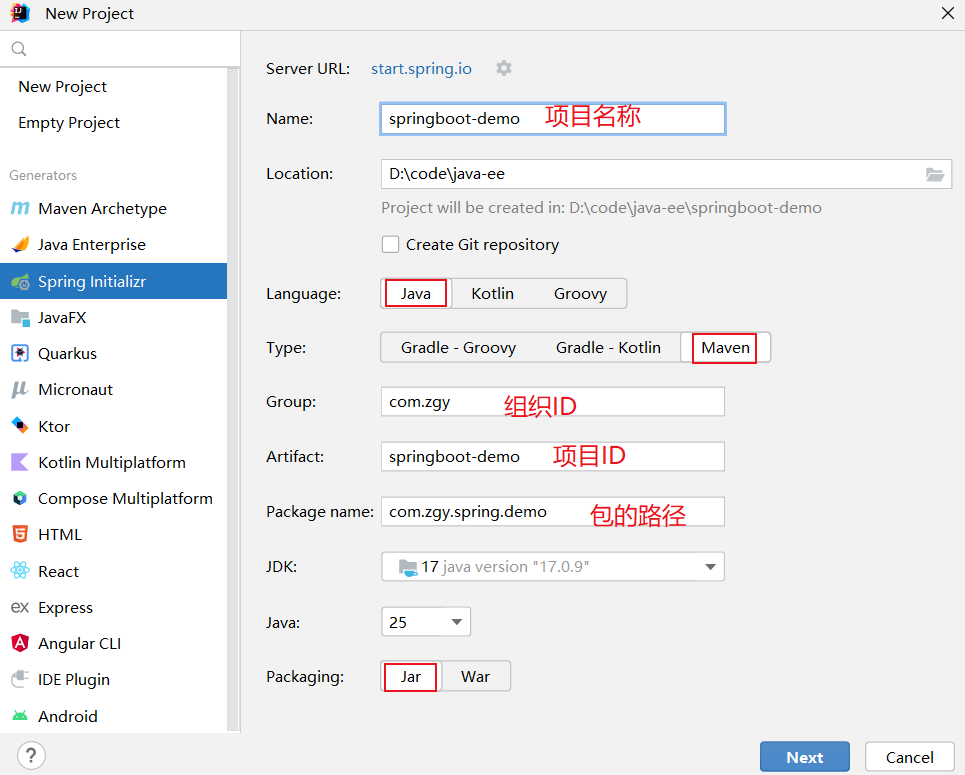Open the JDK version dropdown
Viewport: 965px width, 775px height.
(x=553, y=567)
